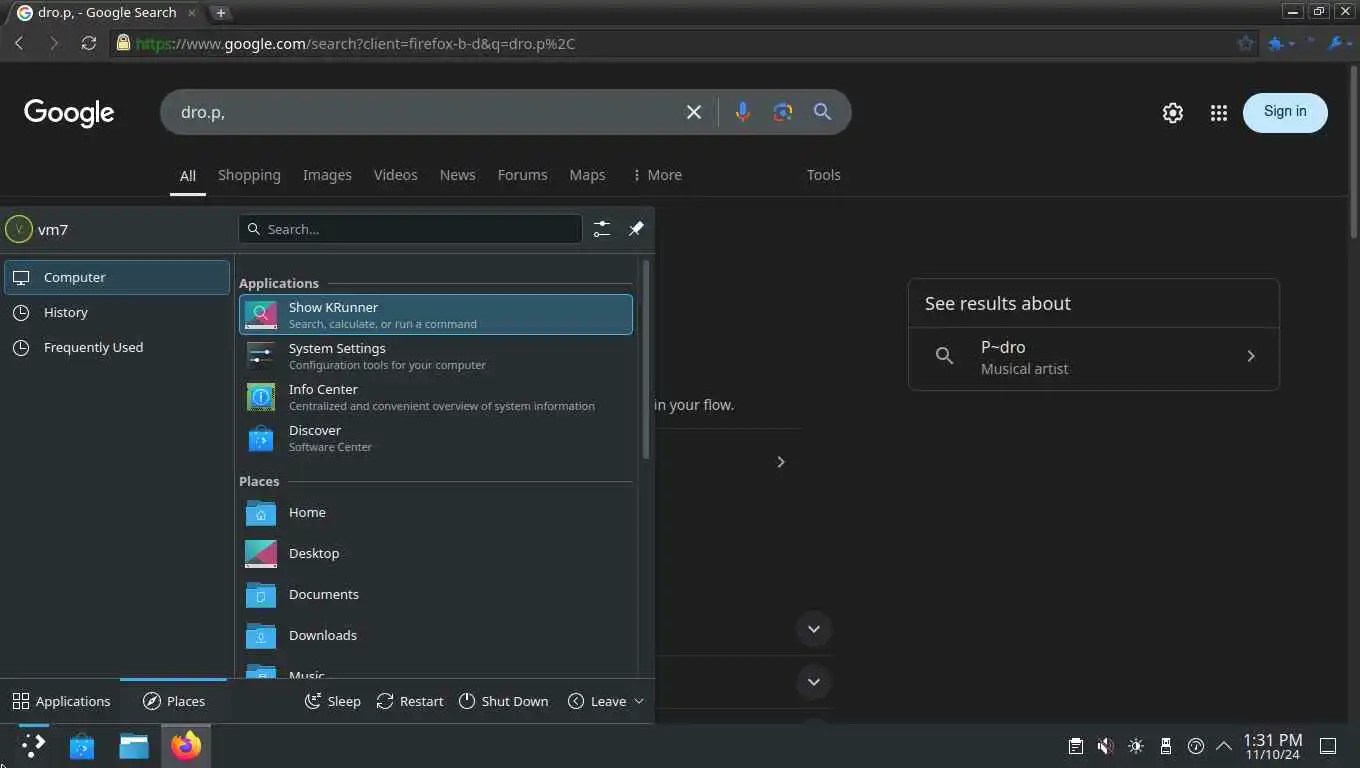1360x768 pixels.
Task: Switch to the Places launcher tab
Action: (x=174, y=701)
